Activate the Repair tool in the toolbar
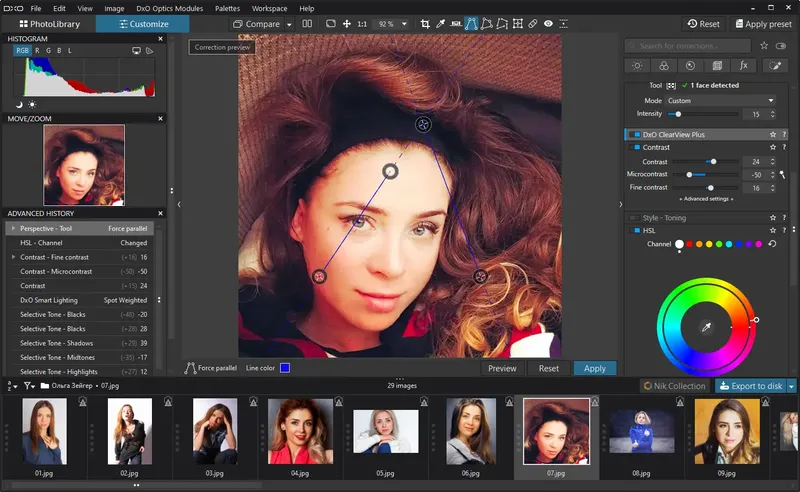 [532, 24]
